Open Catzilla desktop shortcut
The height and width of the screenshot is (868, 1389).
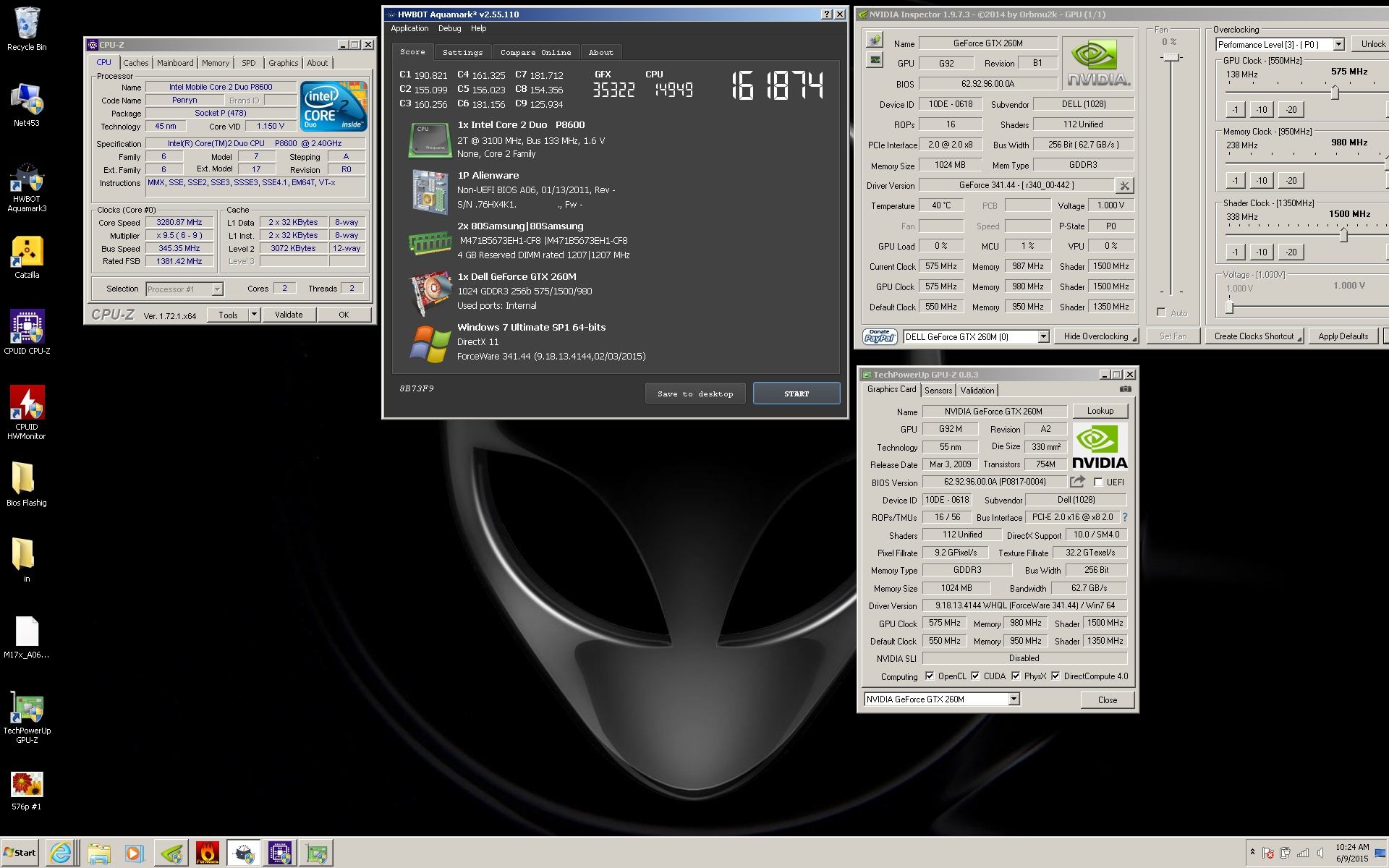pyautogui.click(x=27, y=257)
